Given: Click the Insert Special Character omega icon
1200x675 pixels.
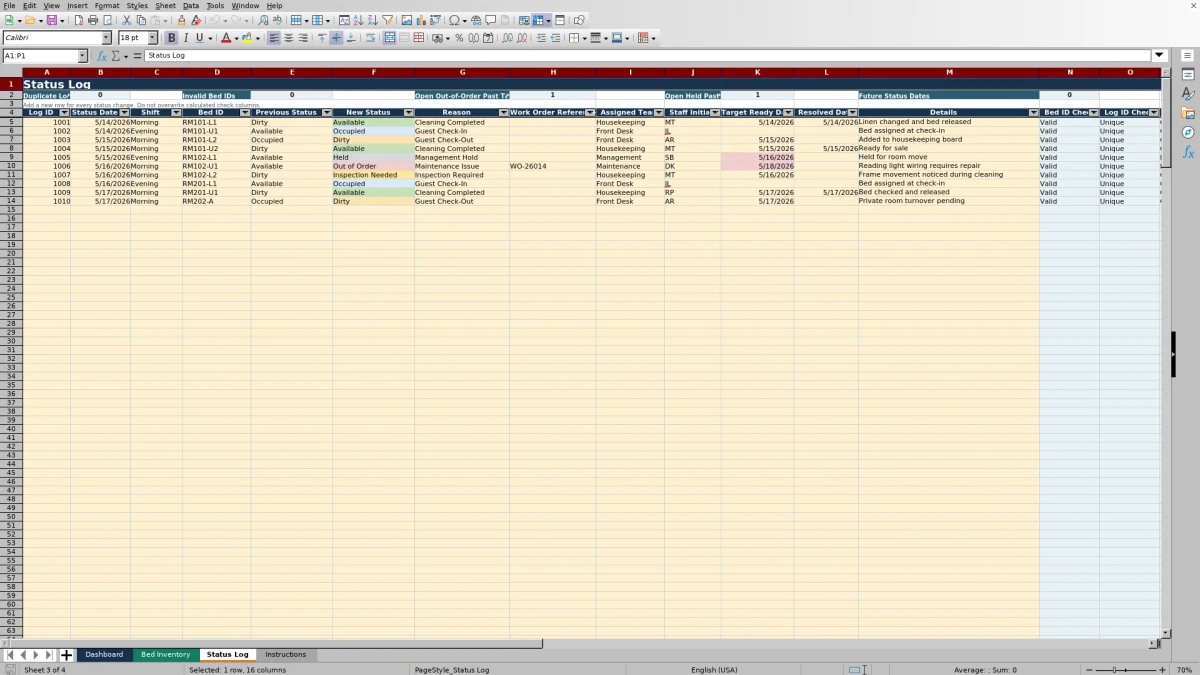Looking at the screenshot, I should pos(455,20).
